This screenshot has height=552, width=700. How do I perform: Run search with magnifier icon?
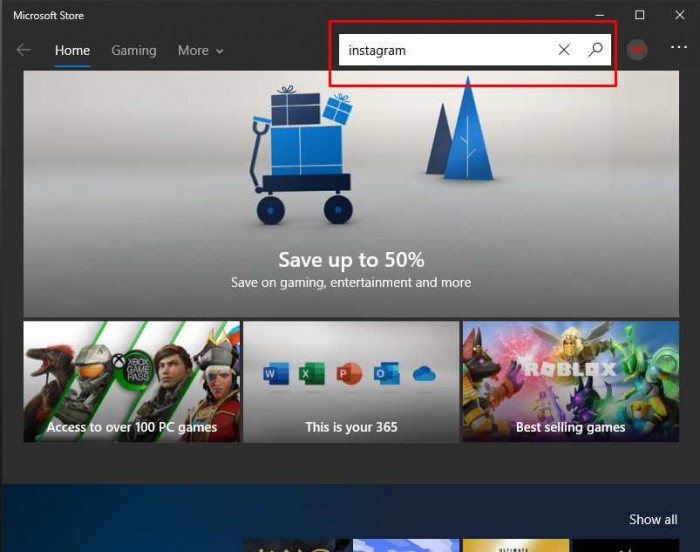click(595, 50)
